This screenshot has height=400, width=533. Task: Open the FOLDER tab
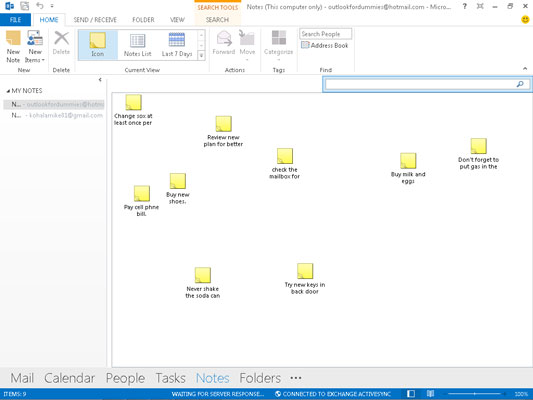click(x=143, y=20)
